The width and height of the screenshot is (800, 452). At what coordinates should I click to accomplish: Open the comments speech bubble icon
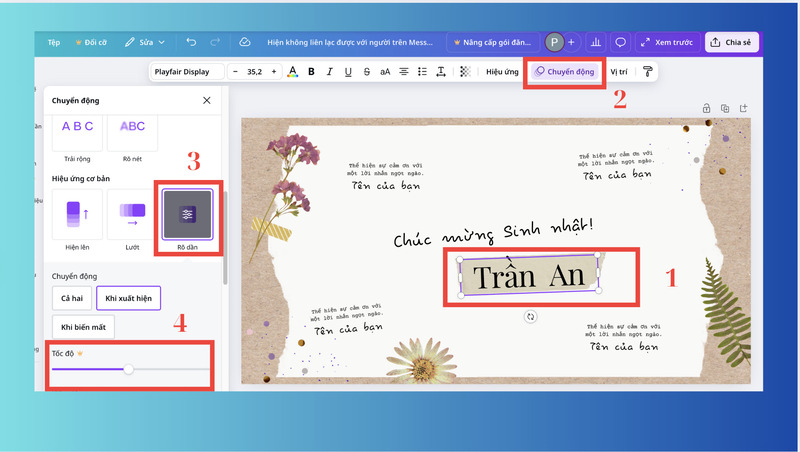coord(620,43)
